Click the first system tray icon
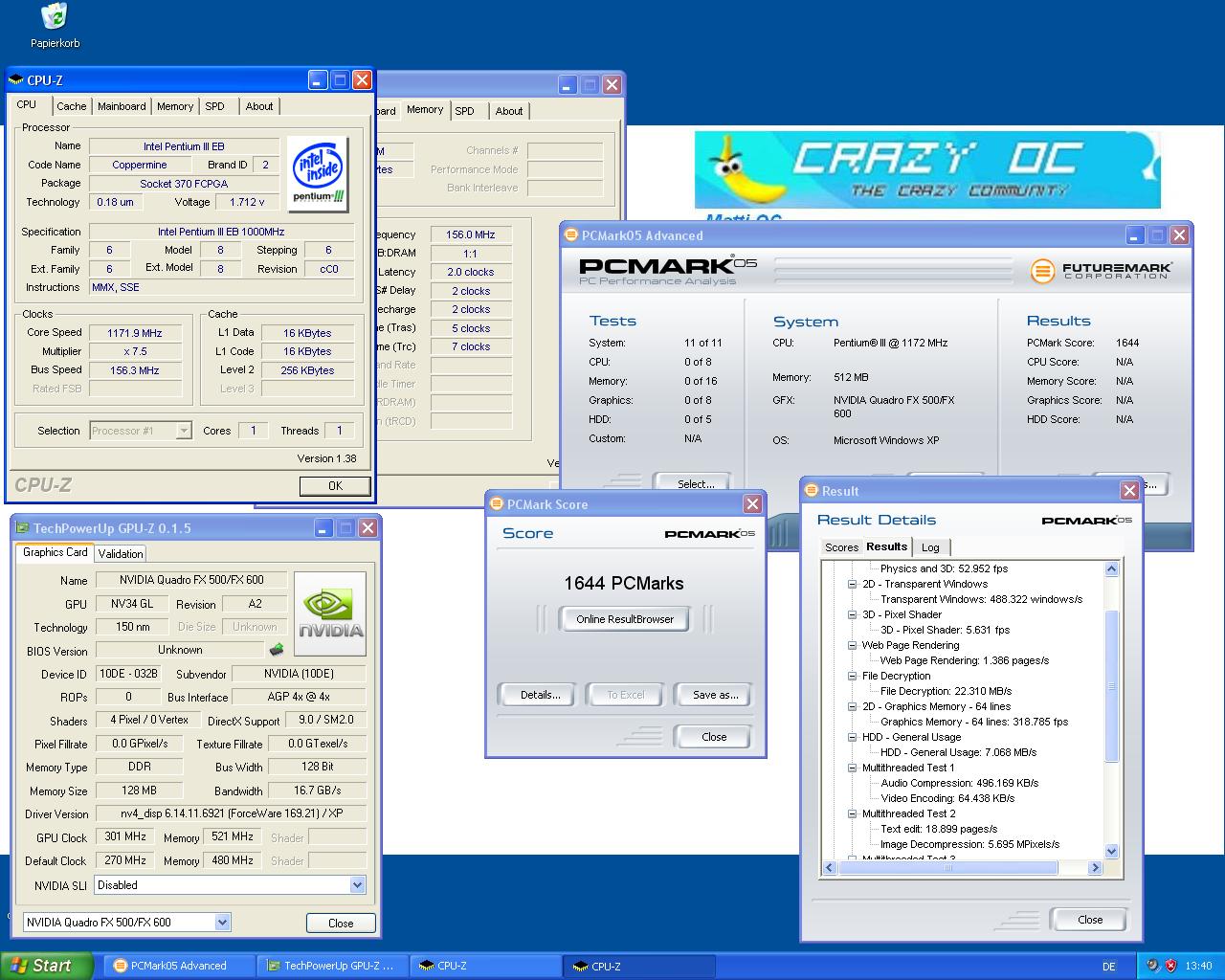1225x980 pixels. click(1152, 966)
